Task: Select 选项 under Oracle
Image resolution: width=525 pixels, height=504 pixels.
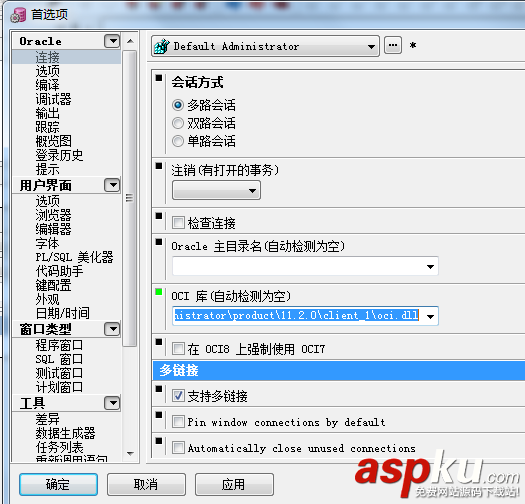Action: pos(48,71)
